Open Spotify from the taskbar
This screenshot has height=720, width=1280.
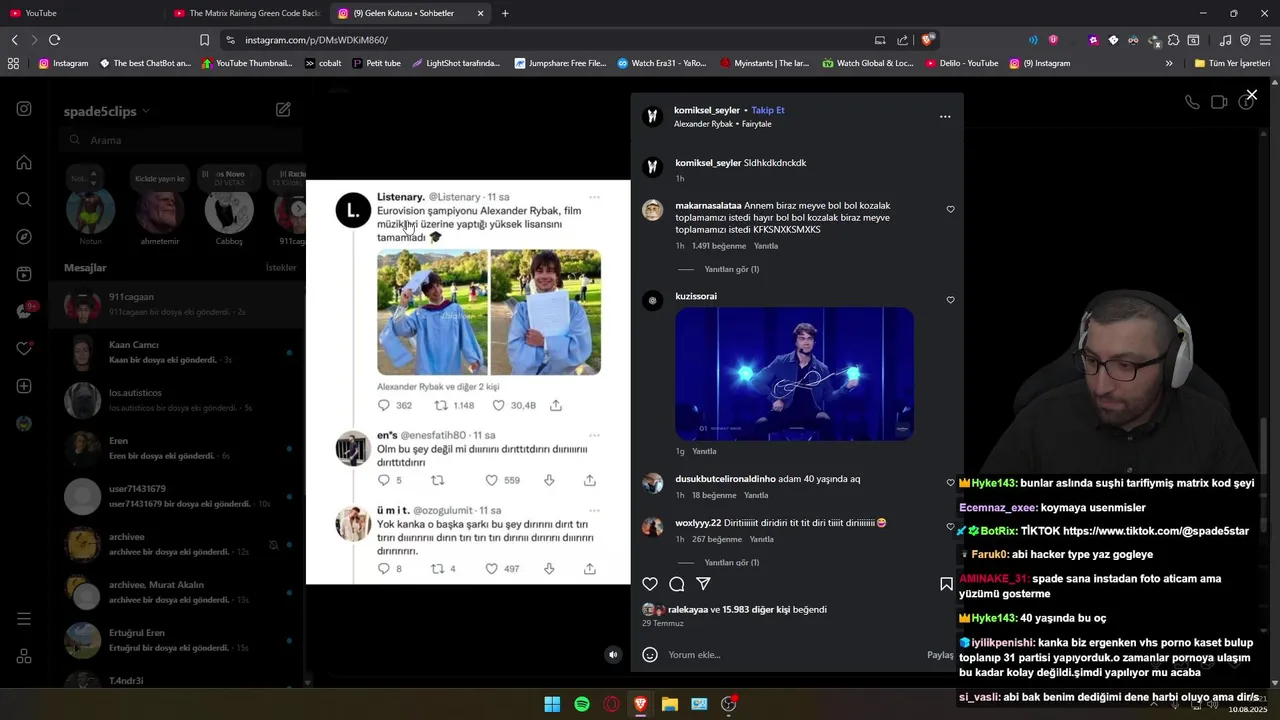coord(582,704)
